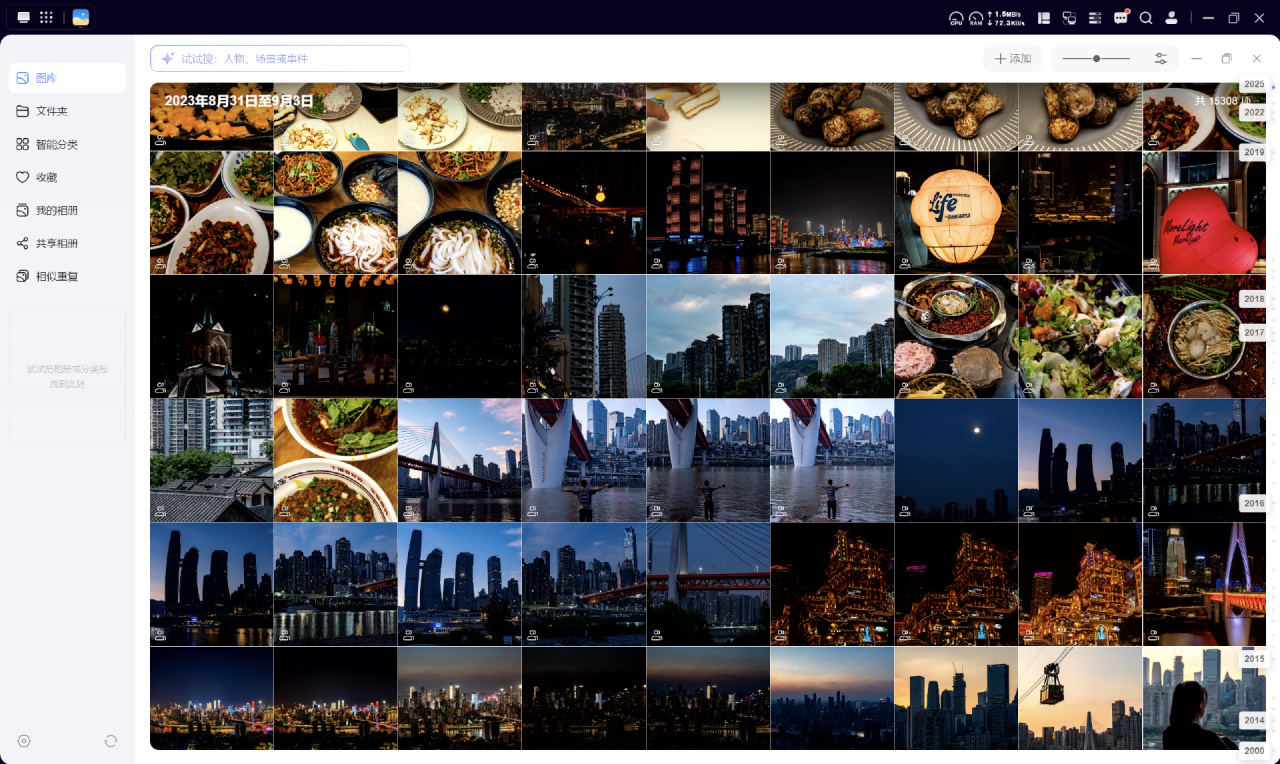
Task: Click the sparkle AI search icon
Action: (x=168, y=59)
